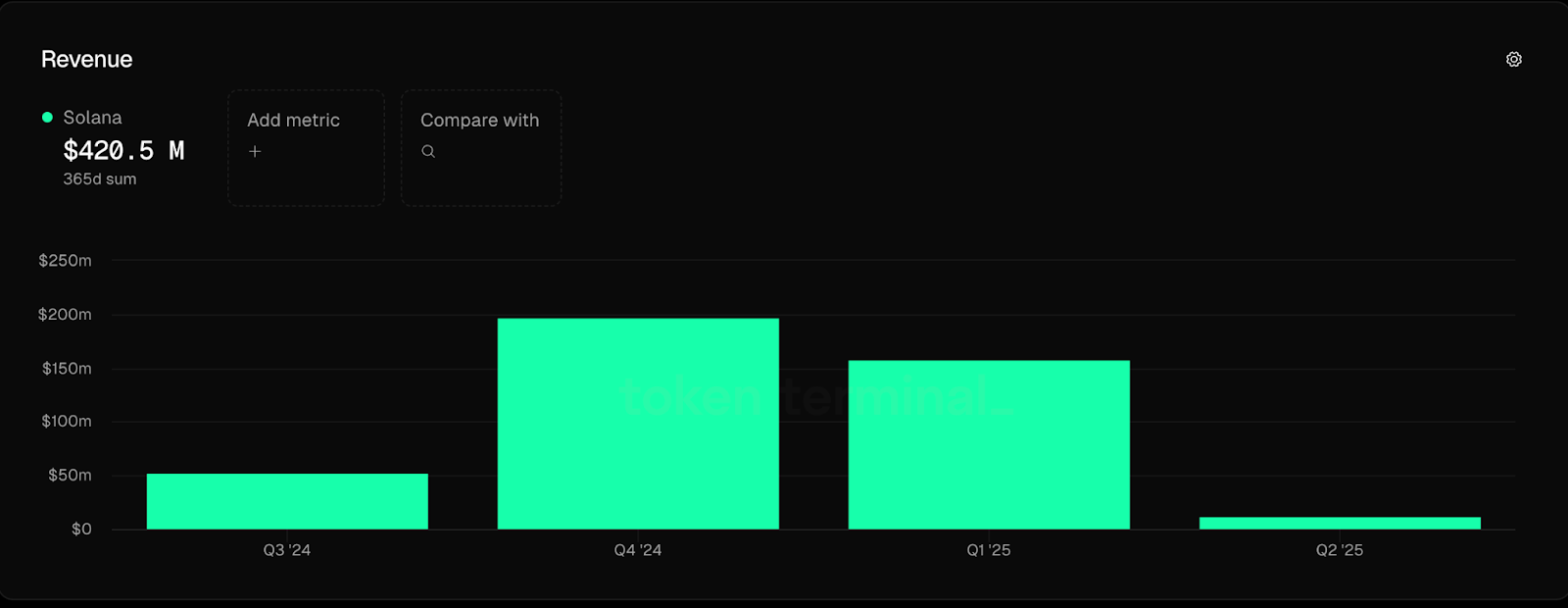Select the "Compare with" label text
This screenshot has width=1568, height=608.
[479, 121]
